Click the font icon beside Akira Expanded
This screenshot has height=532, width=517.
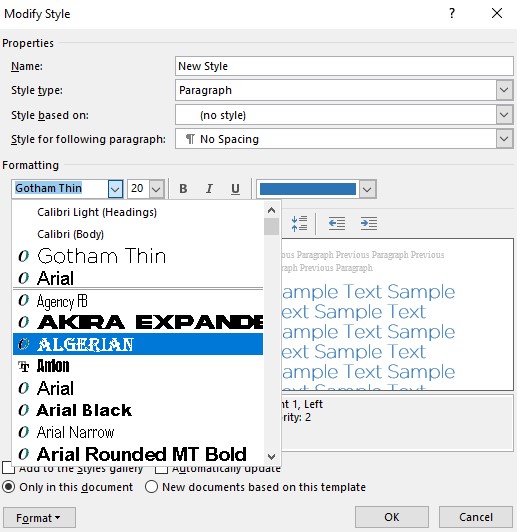point(23,322)
